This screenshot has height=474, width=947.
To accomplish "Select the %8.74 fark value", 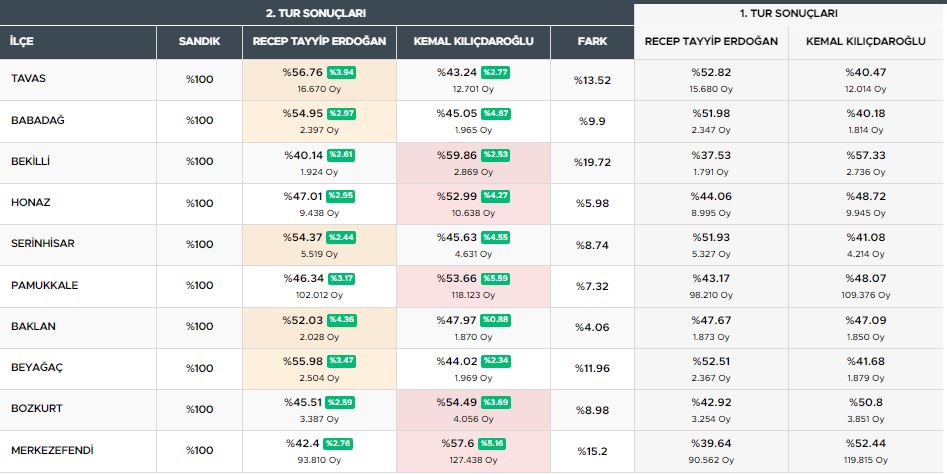I will [x=592, y=245].
